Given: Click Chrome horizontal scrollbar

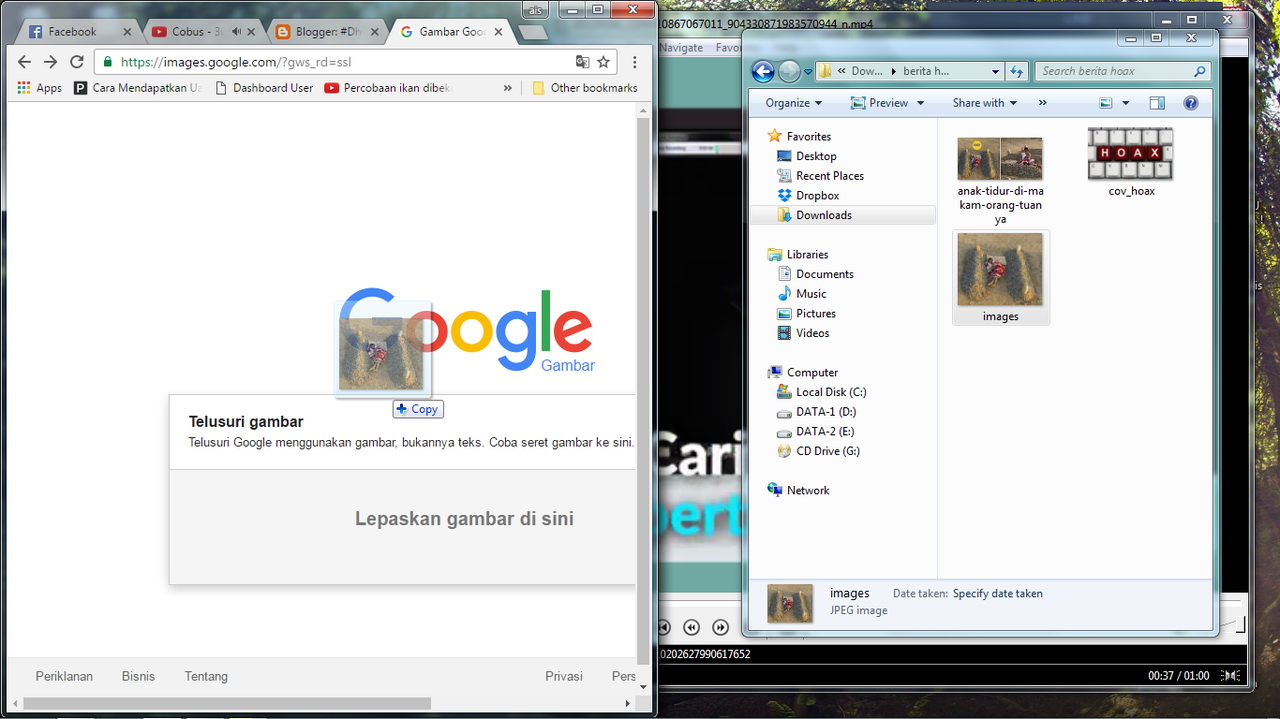Looking at the screenshot, I should click(227, 704).
